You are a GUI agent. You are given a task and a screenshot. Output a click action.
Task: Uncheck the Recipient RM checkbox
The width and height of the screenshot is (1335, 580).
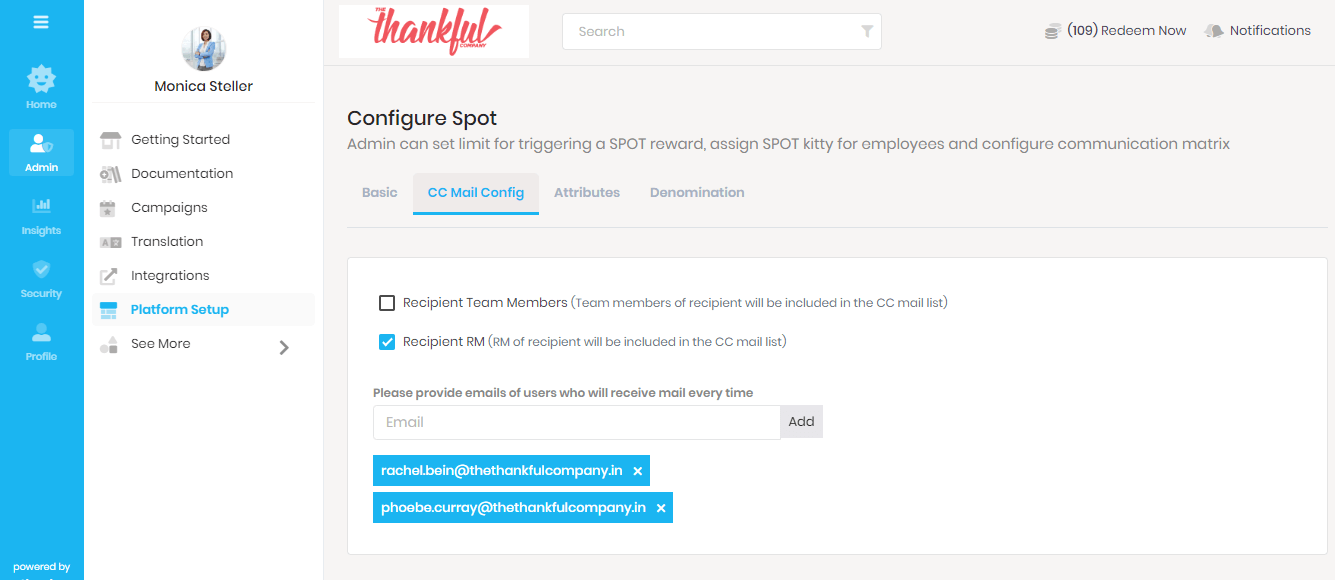tap(387, 342)
